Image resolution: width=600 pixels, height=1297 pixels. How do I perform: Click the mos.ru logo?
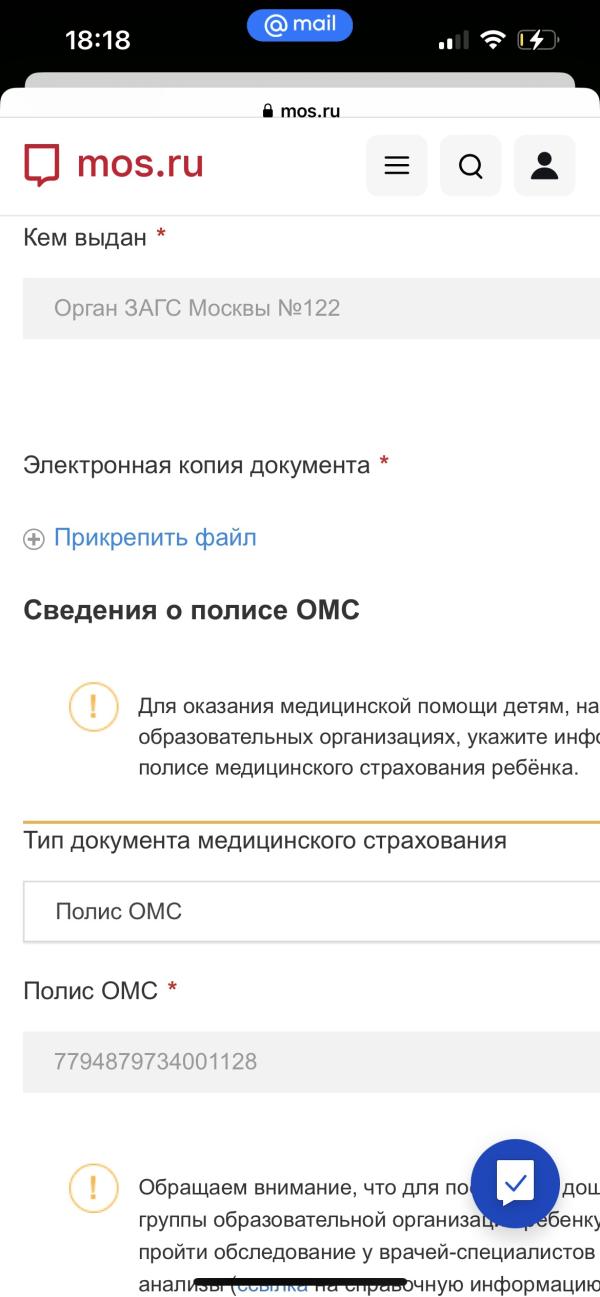click(x=114, y=164)
